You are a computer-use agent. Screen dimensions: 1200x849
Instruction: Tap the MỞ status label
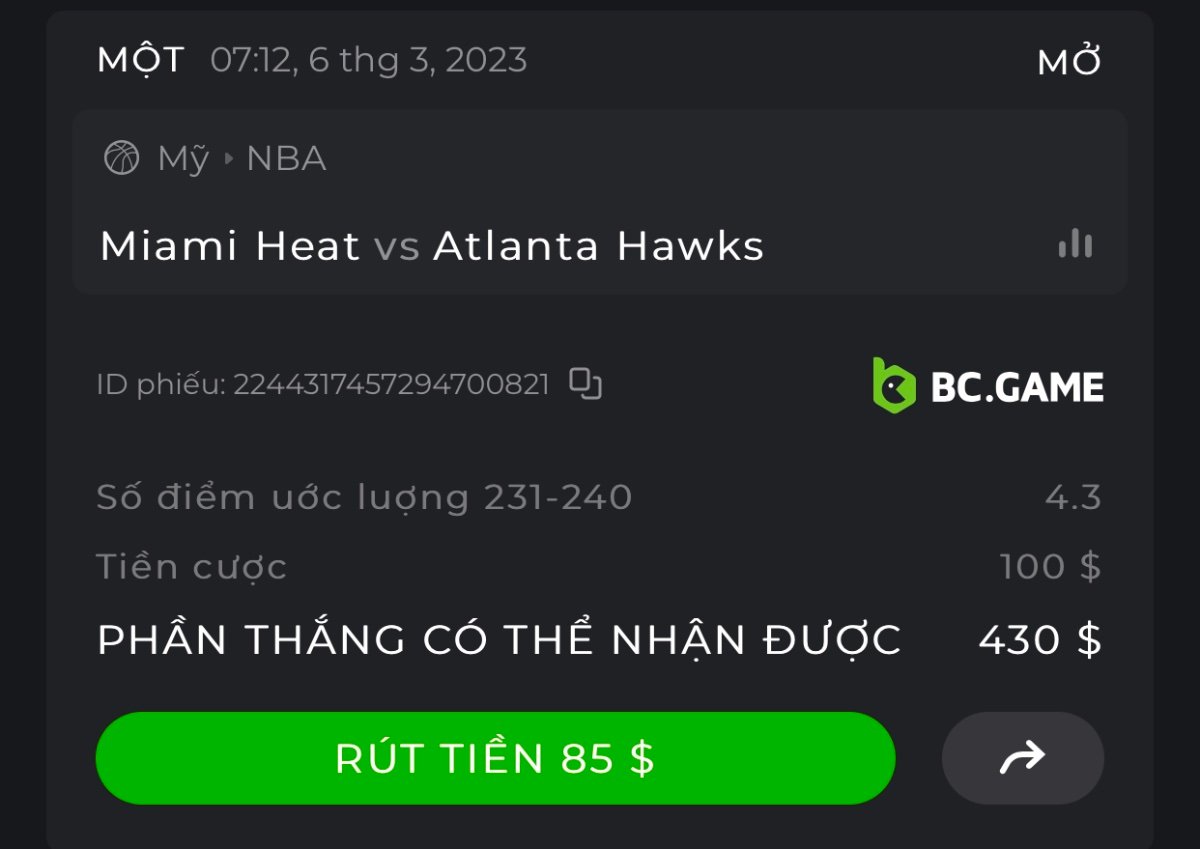click(x=1070, y=61)
